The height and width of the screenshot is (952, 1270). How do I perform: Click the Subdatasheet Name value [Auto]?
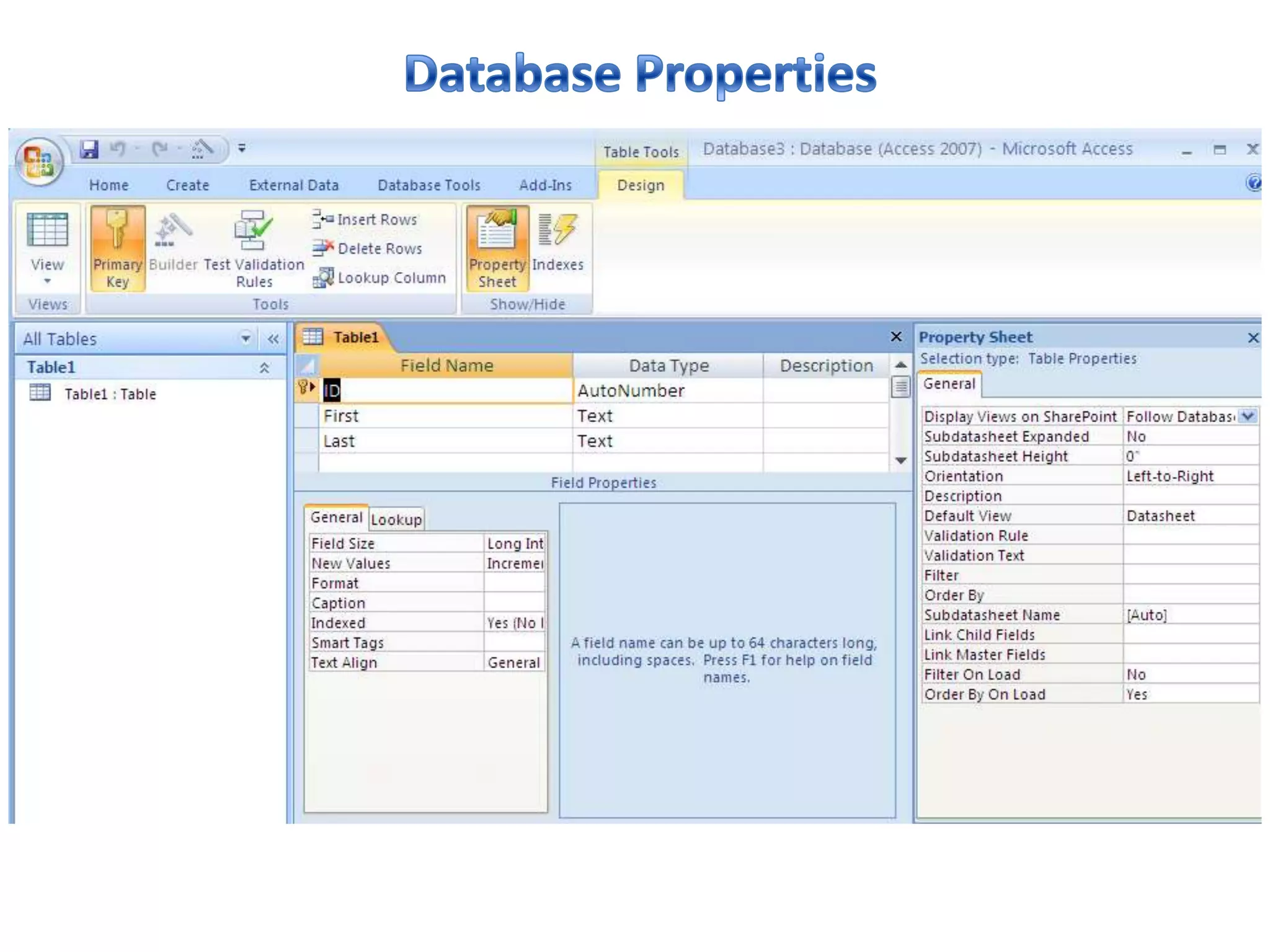1191,615
